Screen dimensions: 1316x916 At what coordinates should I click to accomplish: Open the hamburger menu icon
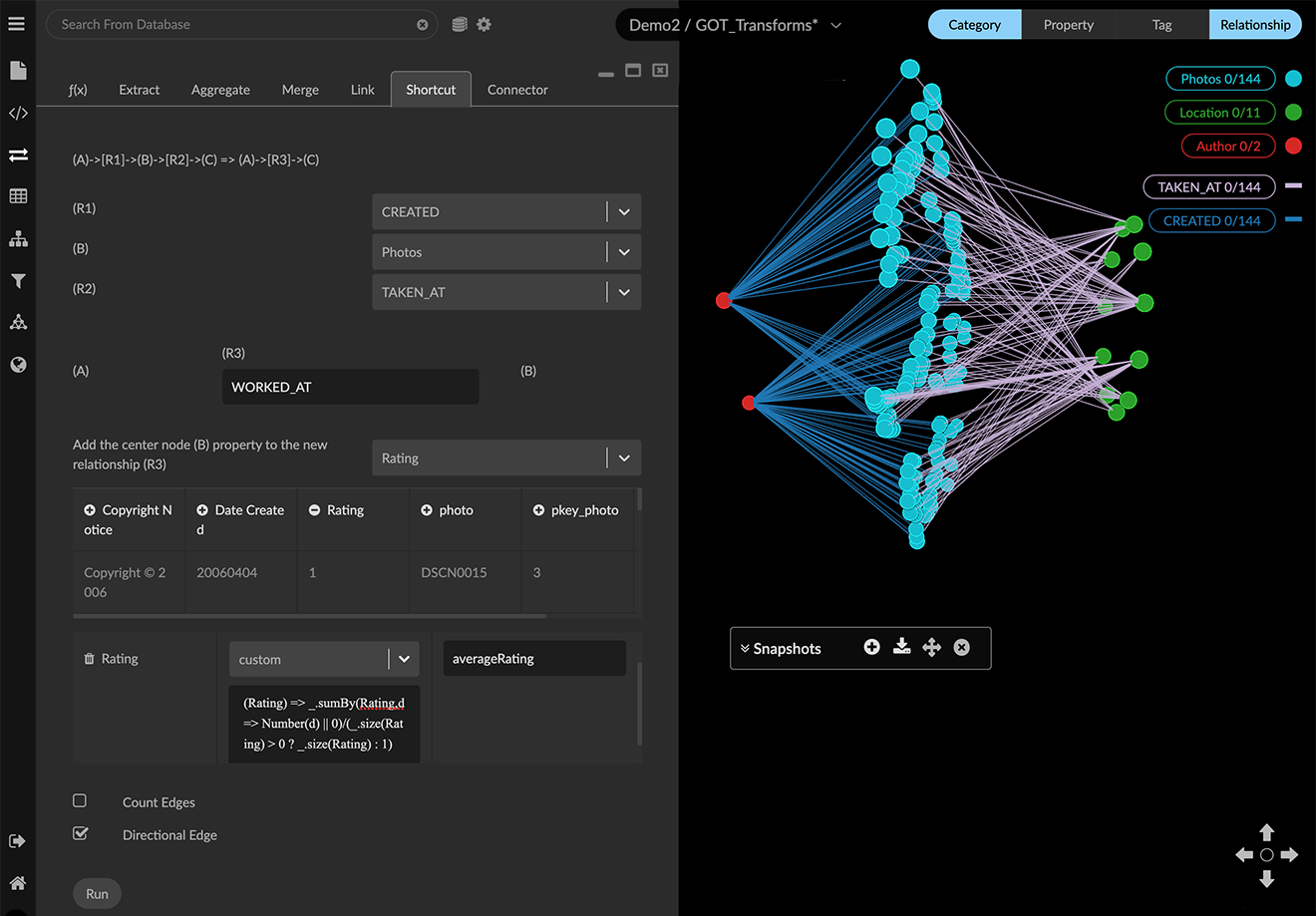(x=17, y=24)
